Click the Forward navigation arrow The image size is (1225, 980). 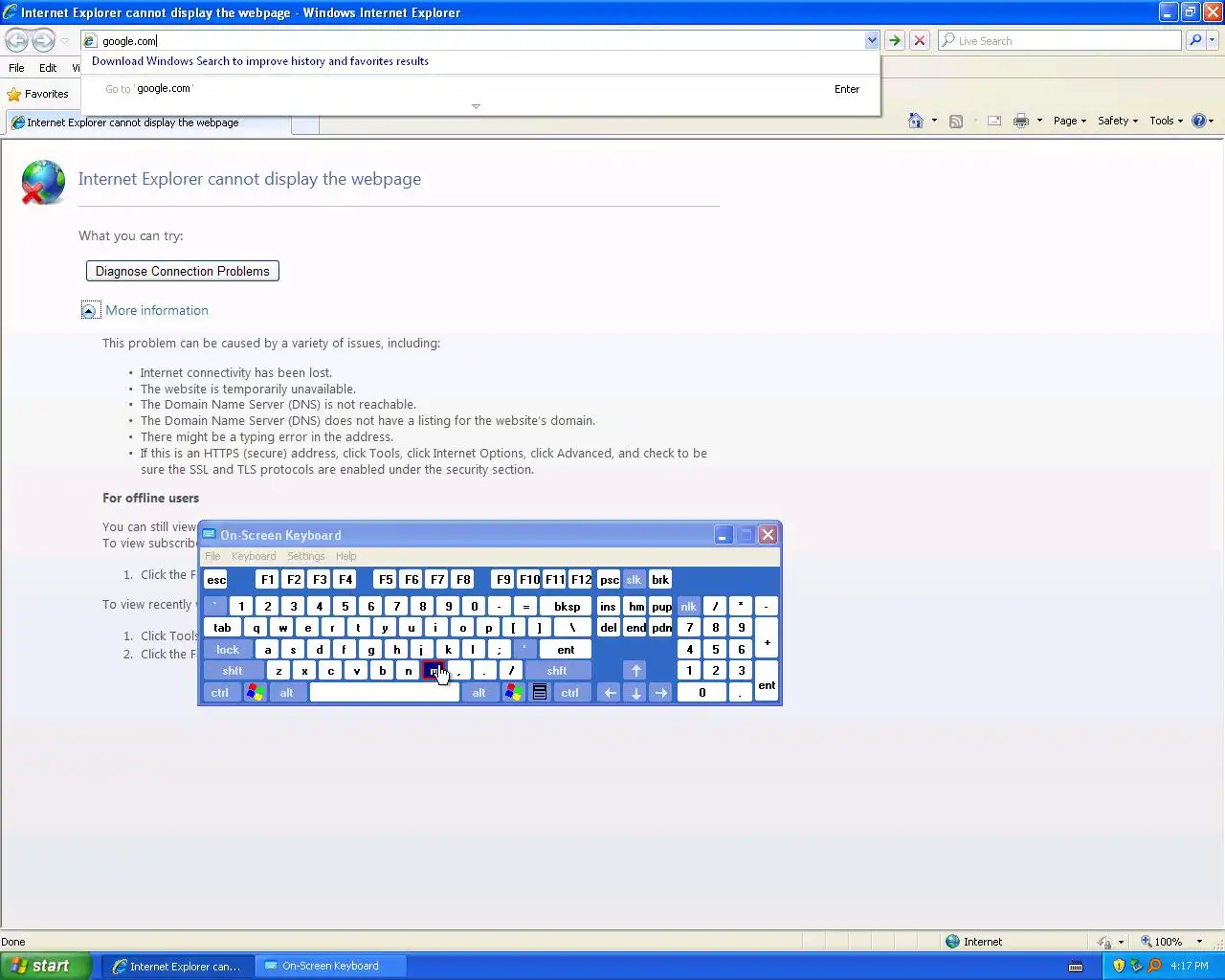point(43,40)
